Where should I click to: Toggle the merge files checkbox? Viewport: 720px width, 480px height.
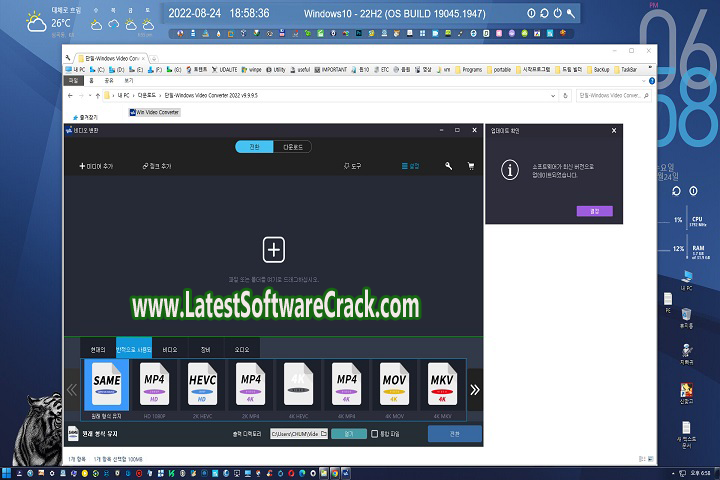pyautogui.click(x=374, y=434)
